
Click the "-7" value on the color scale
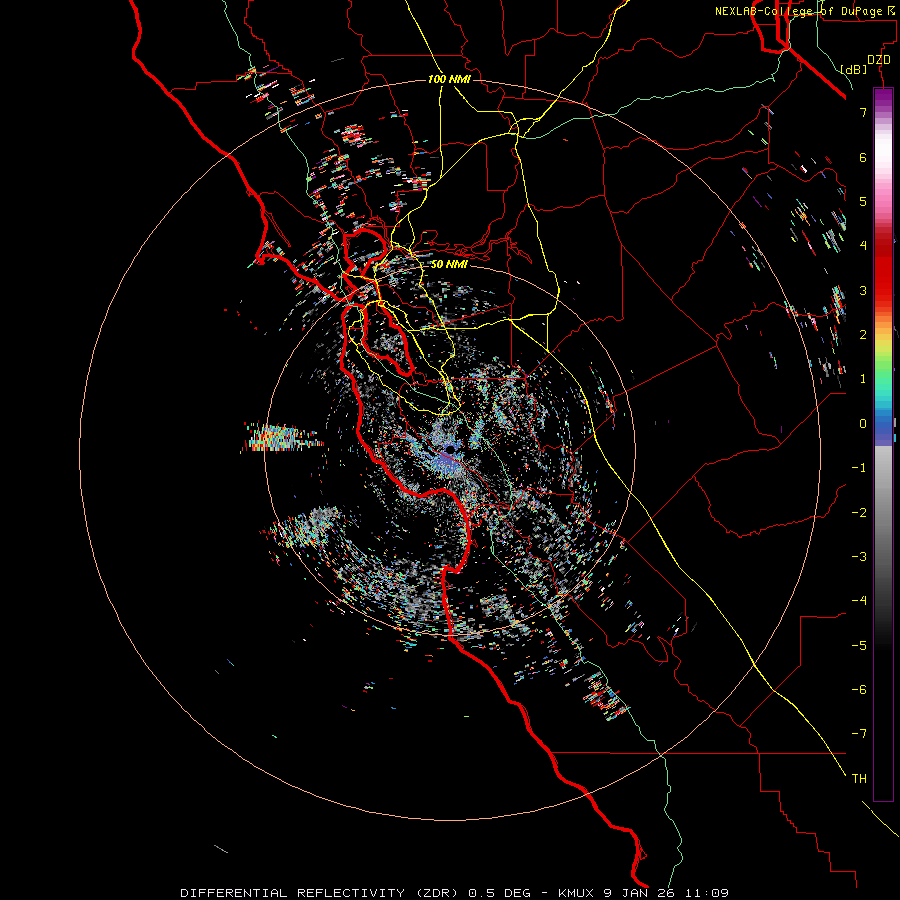coord(859,734)
